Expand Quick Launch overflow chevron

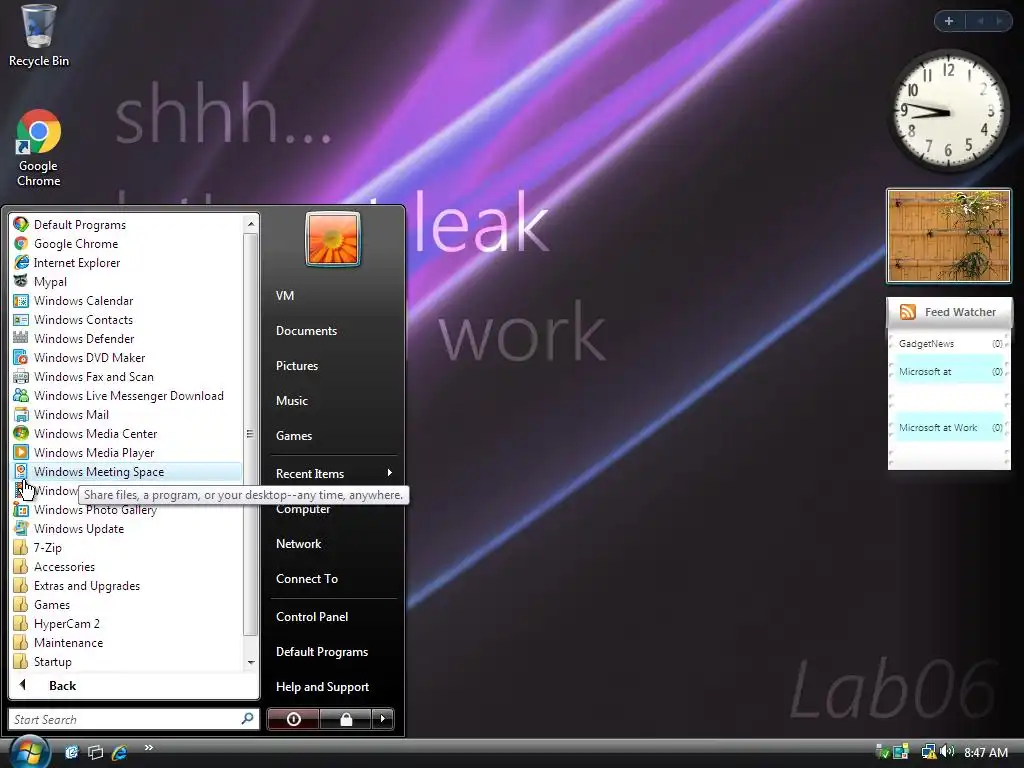point(149,748)
